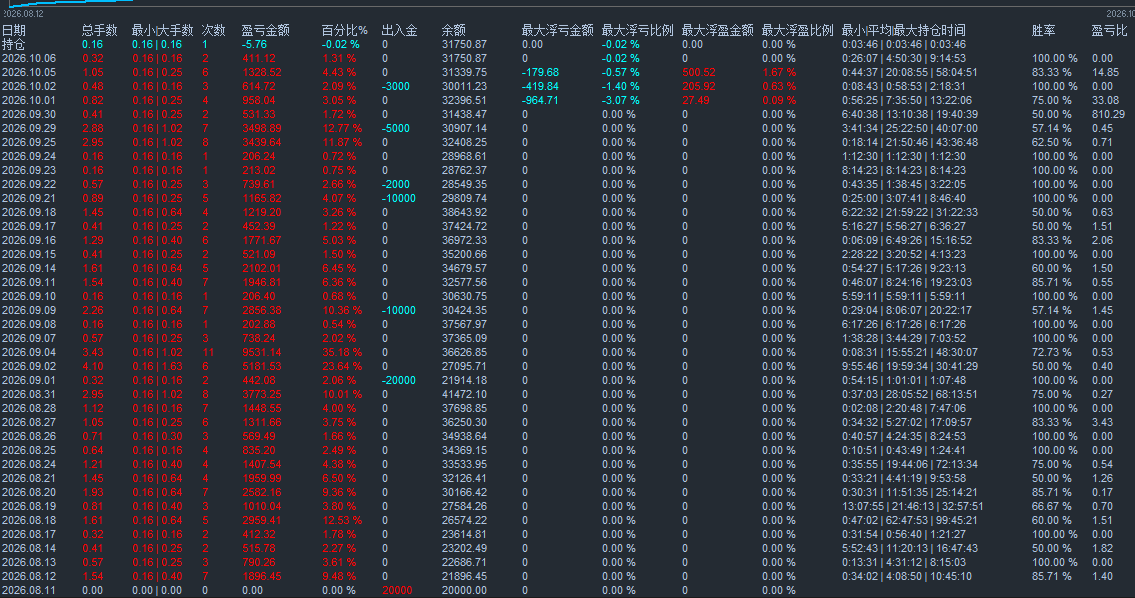Select the 最大浮盈金额 column header
1135x598 pixels.
717,30
